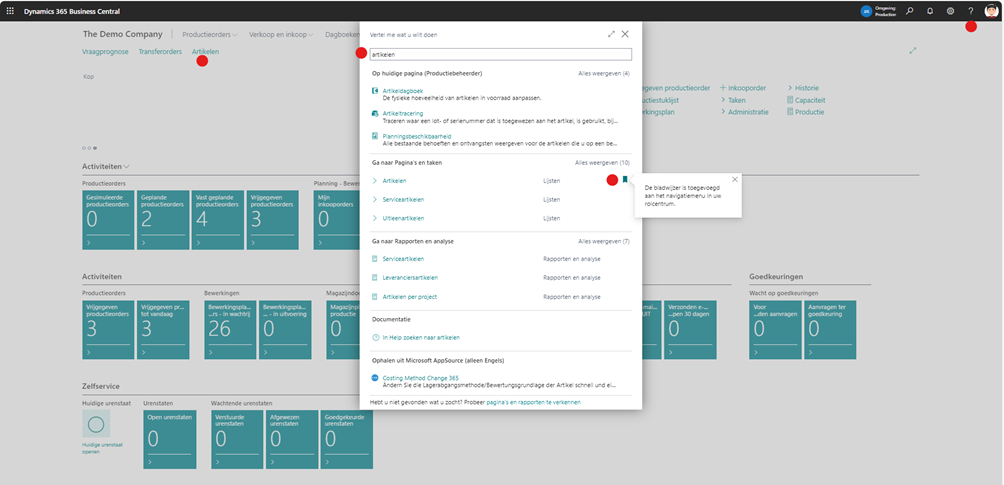Open In Help zoeken naar artikelen link
The image size is (1004, 485).
[421, 337]
